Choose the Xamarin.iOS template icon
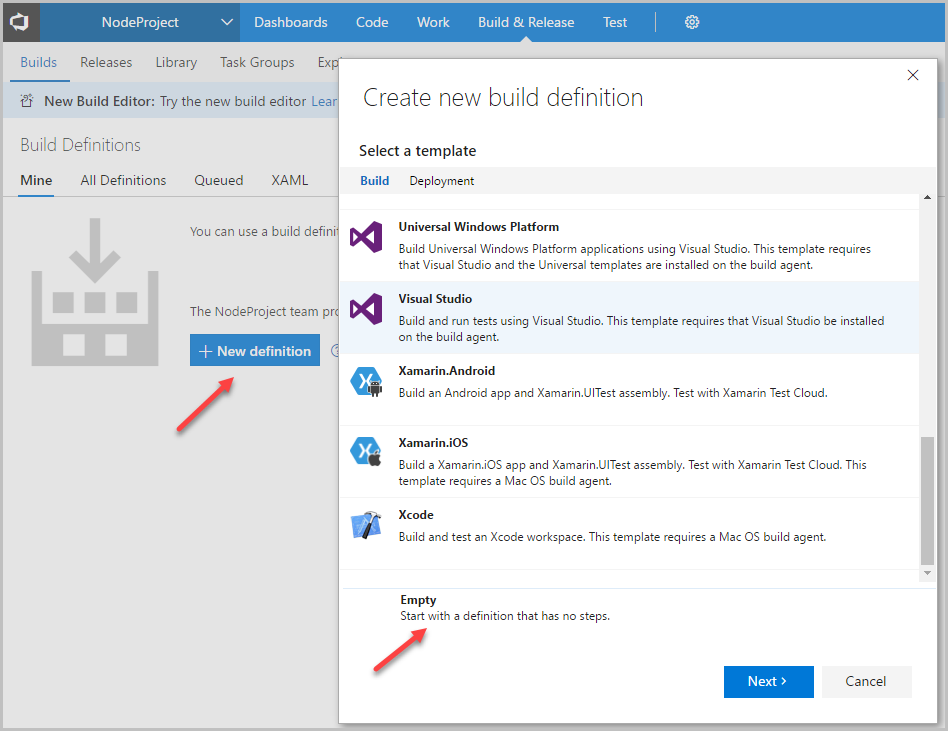The width and height of the screenshot is (948, 731). coord(366,452)
